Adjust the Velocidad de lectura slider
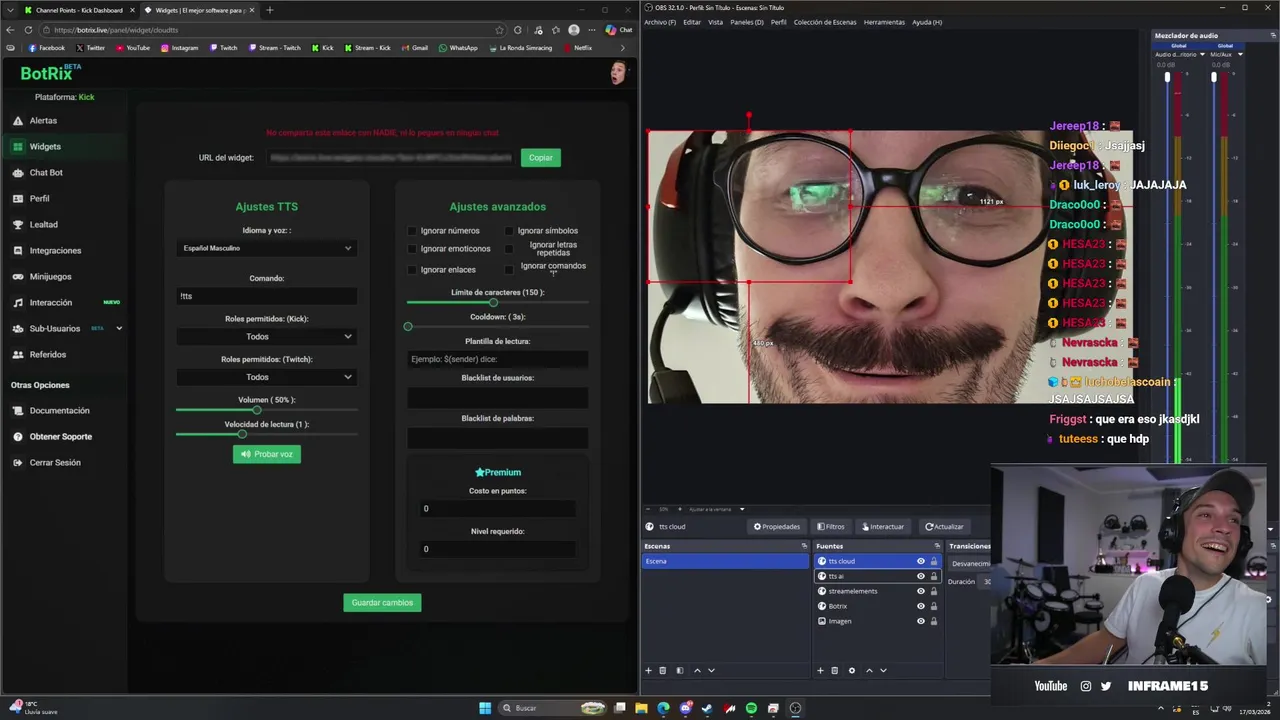1280x720 pixels. click(x=241, y=434)
